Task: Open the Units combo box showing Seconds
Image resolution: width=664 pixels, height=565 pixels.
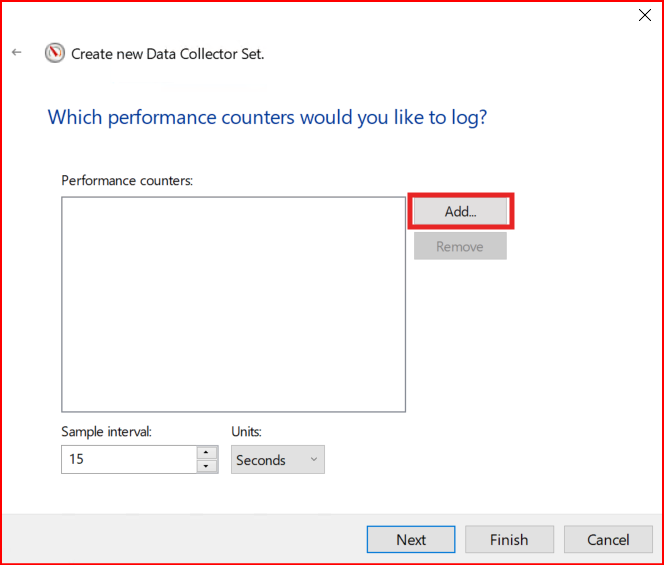Action: pos(277,460)
